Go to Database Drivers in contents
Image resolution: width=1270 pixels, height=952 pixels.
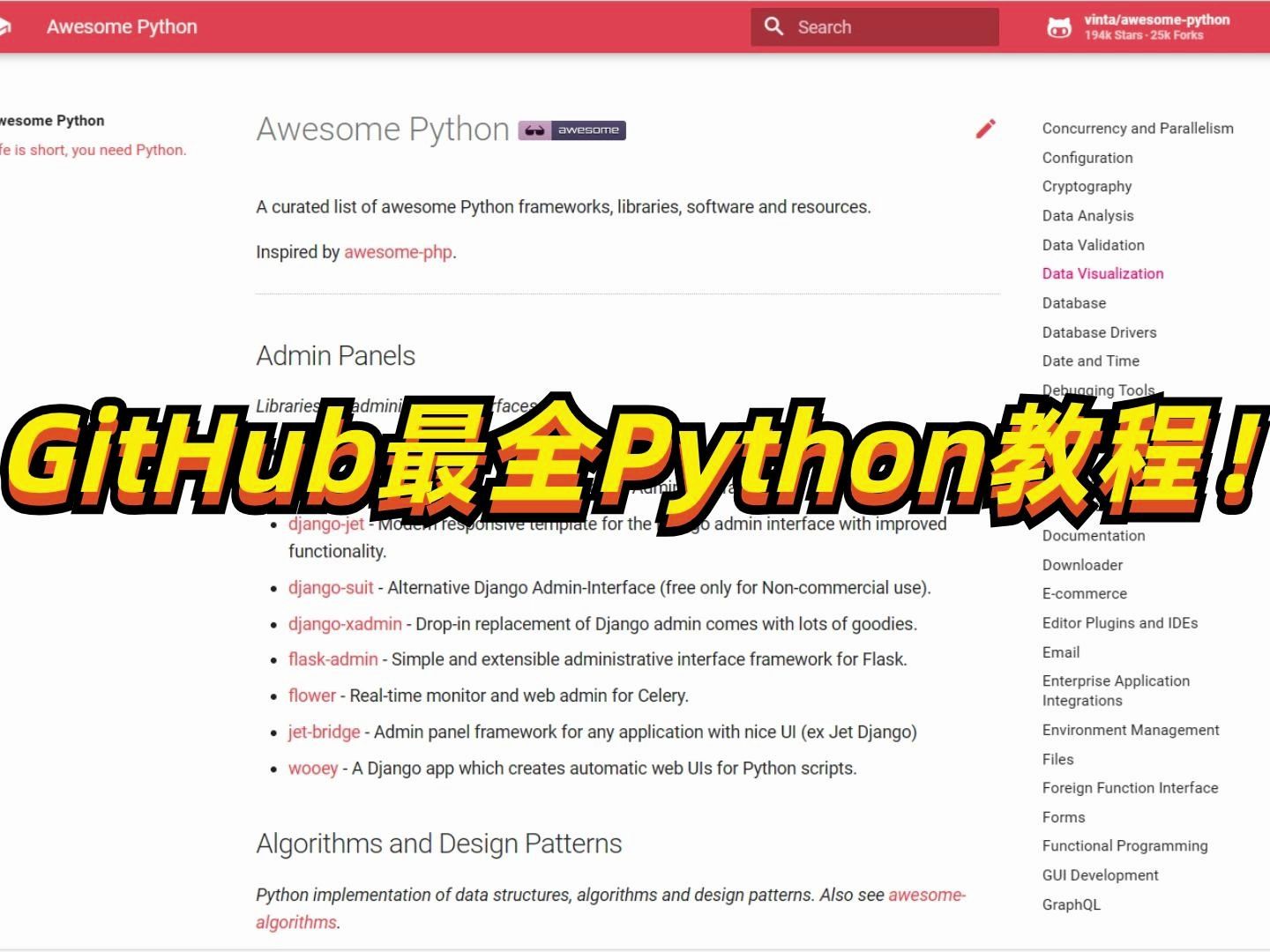pos(1099,332)
